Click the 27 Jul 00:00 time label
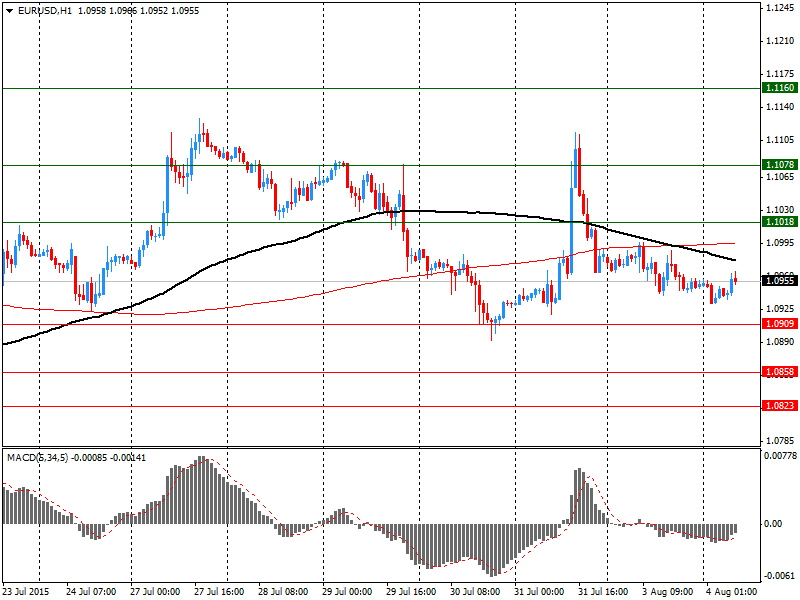800x600 pixels. (155, 592)
